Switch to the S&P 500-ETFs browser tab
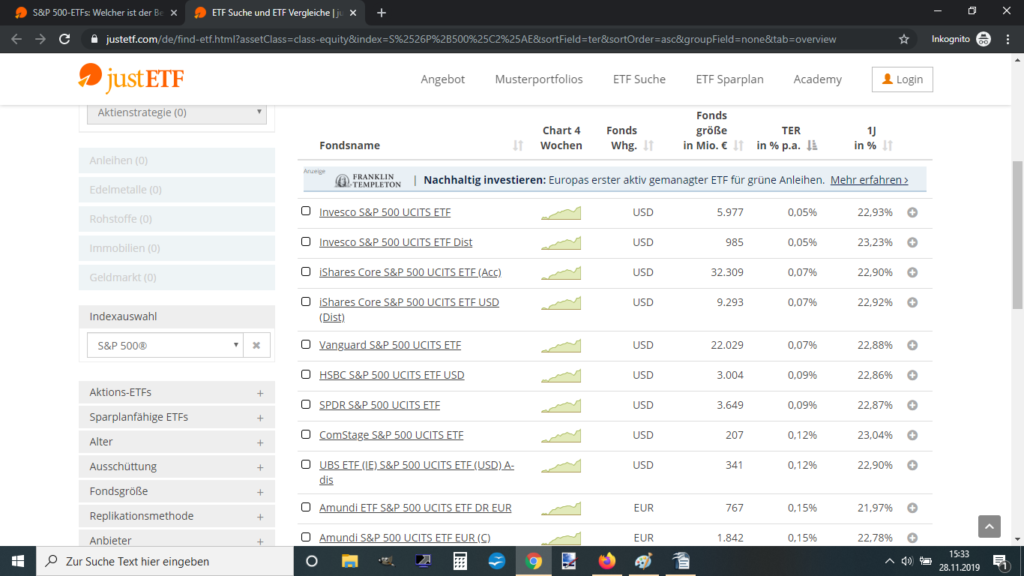The width and height of the screenshot is (1024, 576). coord(95,12)
